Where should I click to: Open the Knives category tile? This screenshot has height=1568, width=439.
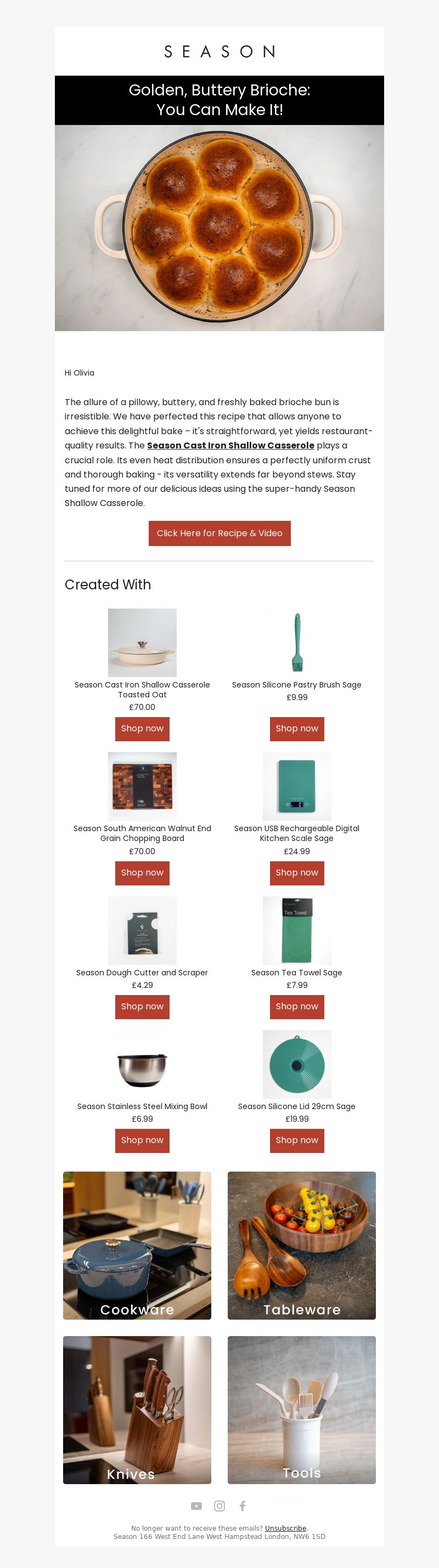137,1410
